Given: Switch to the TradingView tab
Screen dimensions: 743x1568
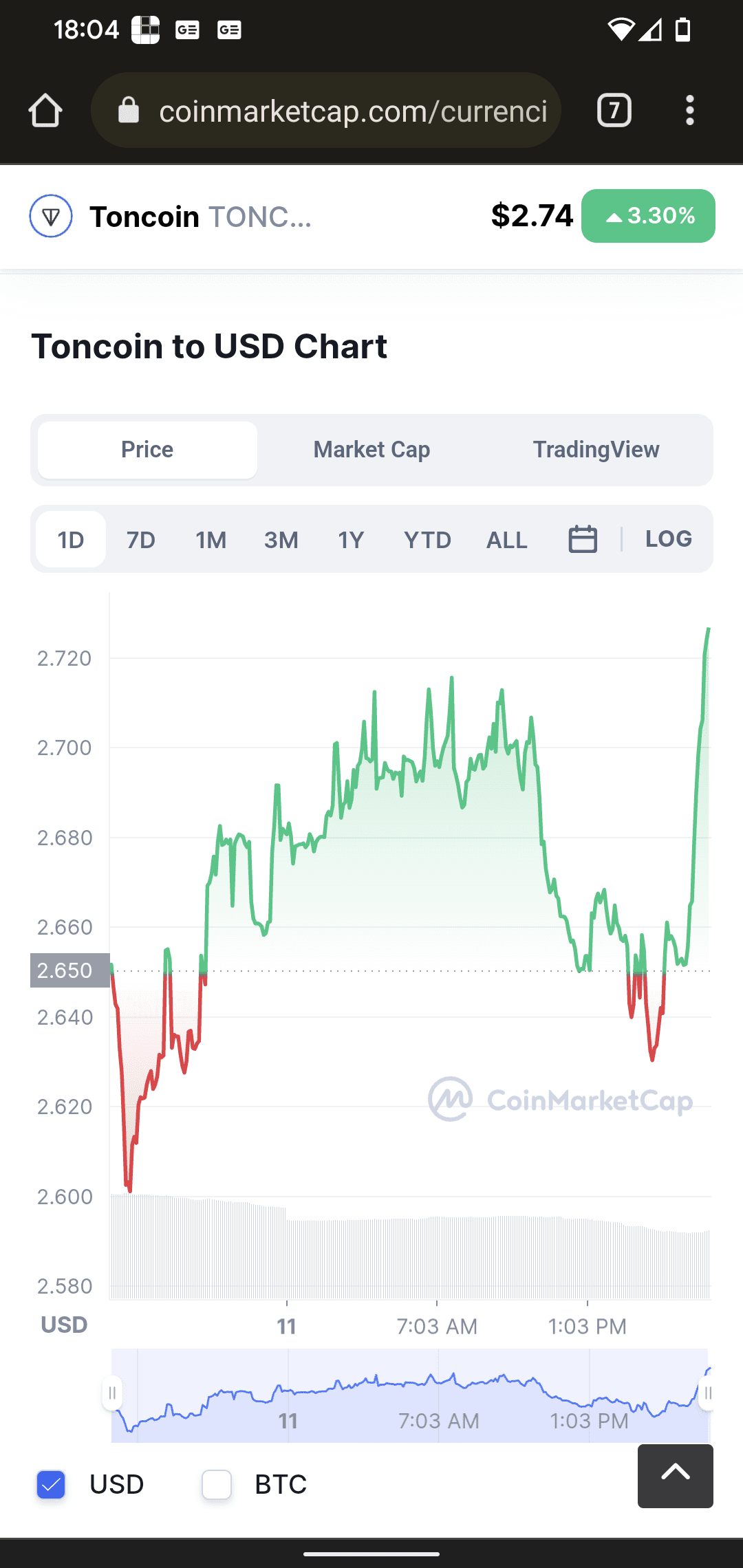Looking at the screenshot, I should pos(596,450).
